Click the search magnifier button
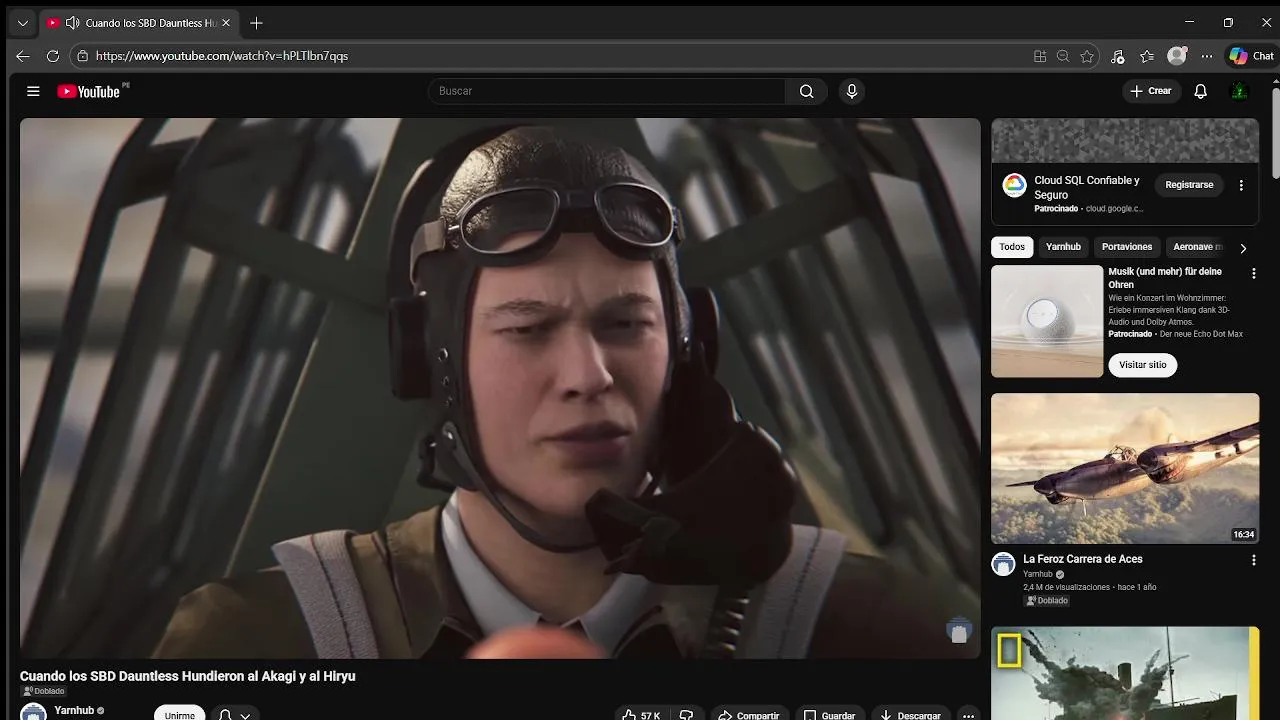The image size is (1280, 720). [x=806, y=91]
